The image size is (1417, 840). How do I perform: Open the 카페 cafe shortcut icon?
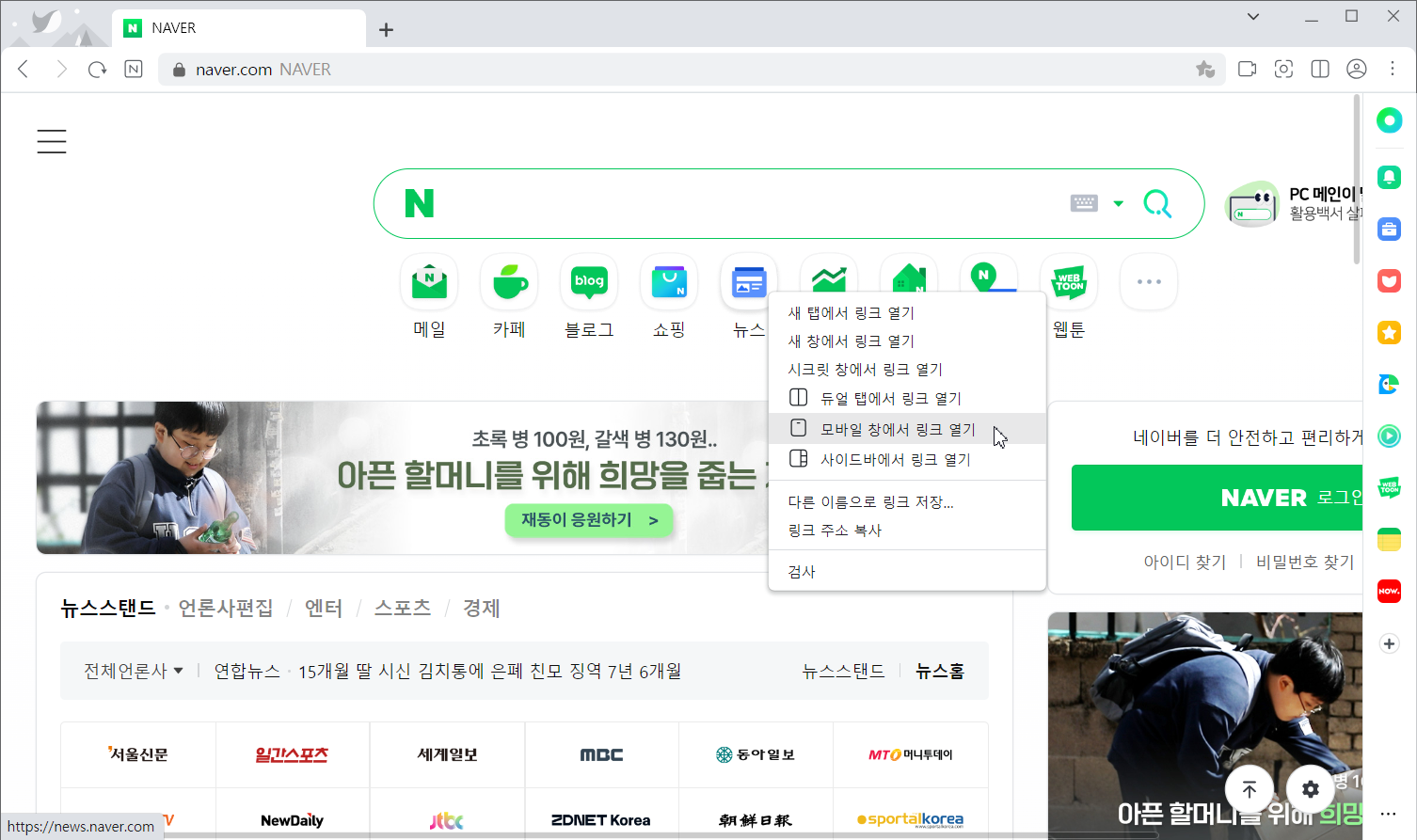pyautogui.click(x=509, y=281)
